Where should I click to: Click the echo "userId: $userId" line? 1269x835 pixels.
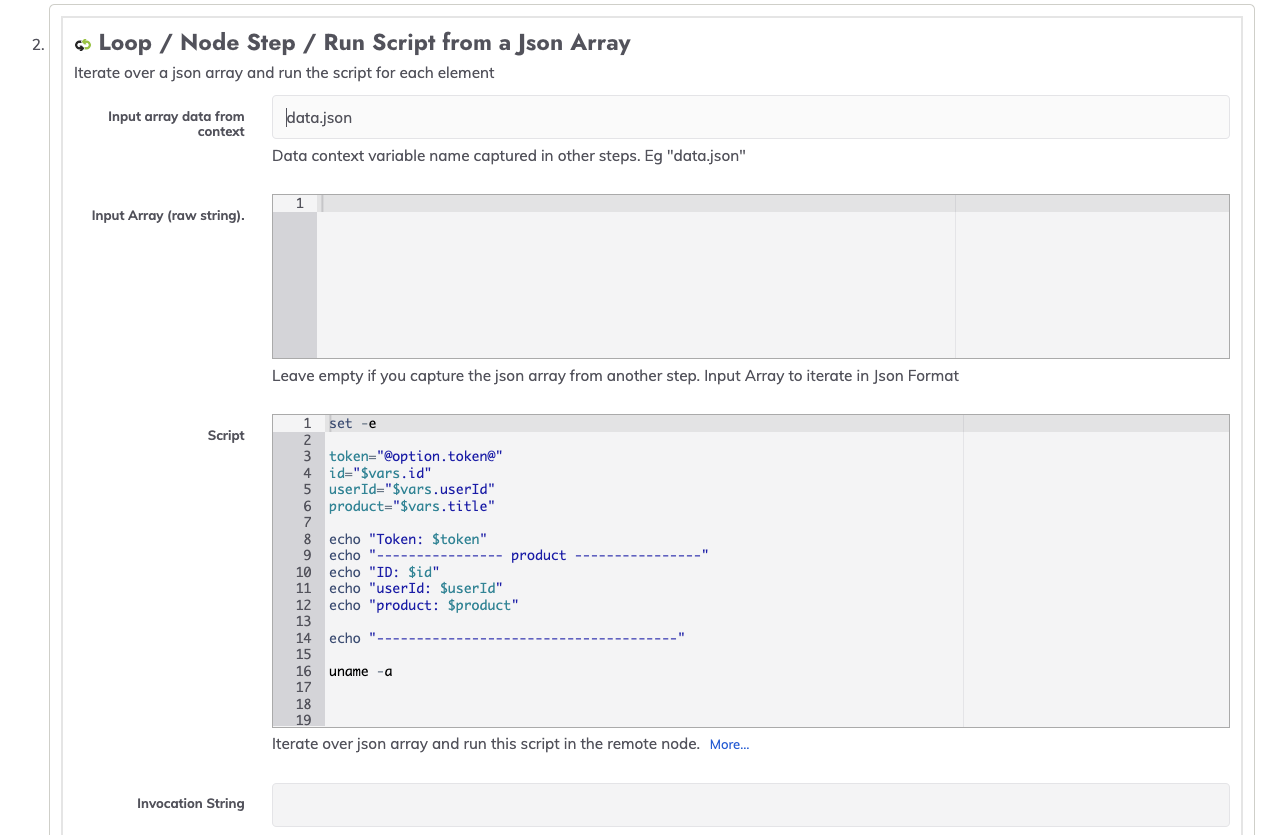(x=416, y=588)
